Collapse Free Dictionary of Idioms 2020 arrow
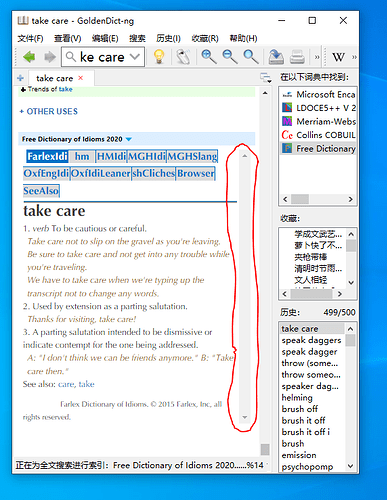This screenshot has height=500, width=387. [129, 139]
